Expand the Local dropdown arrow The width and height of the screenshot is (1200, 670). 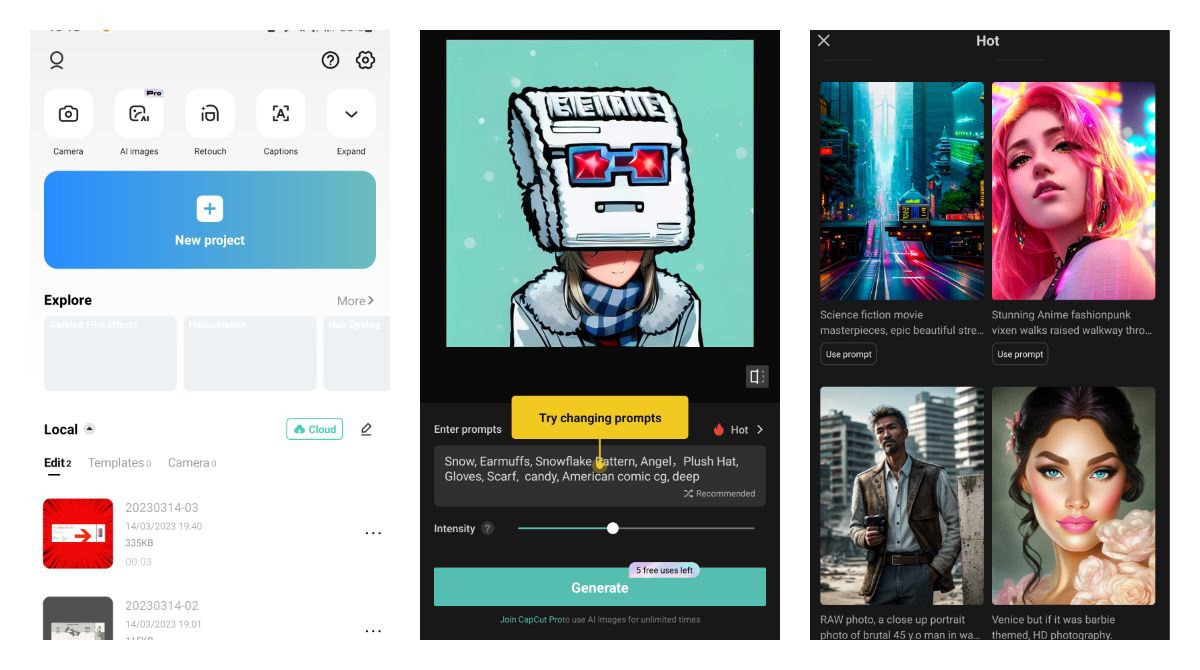[x=89, y=429]
